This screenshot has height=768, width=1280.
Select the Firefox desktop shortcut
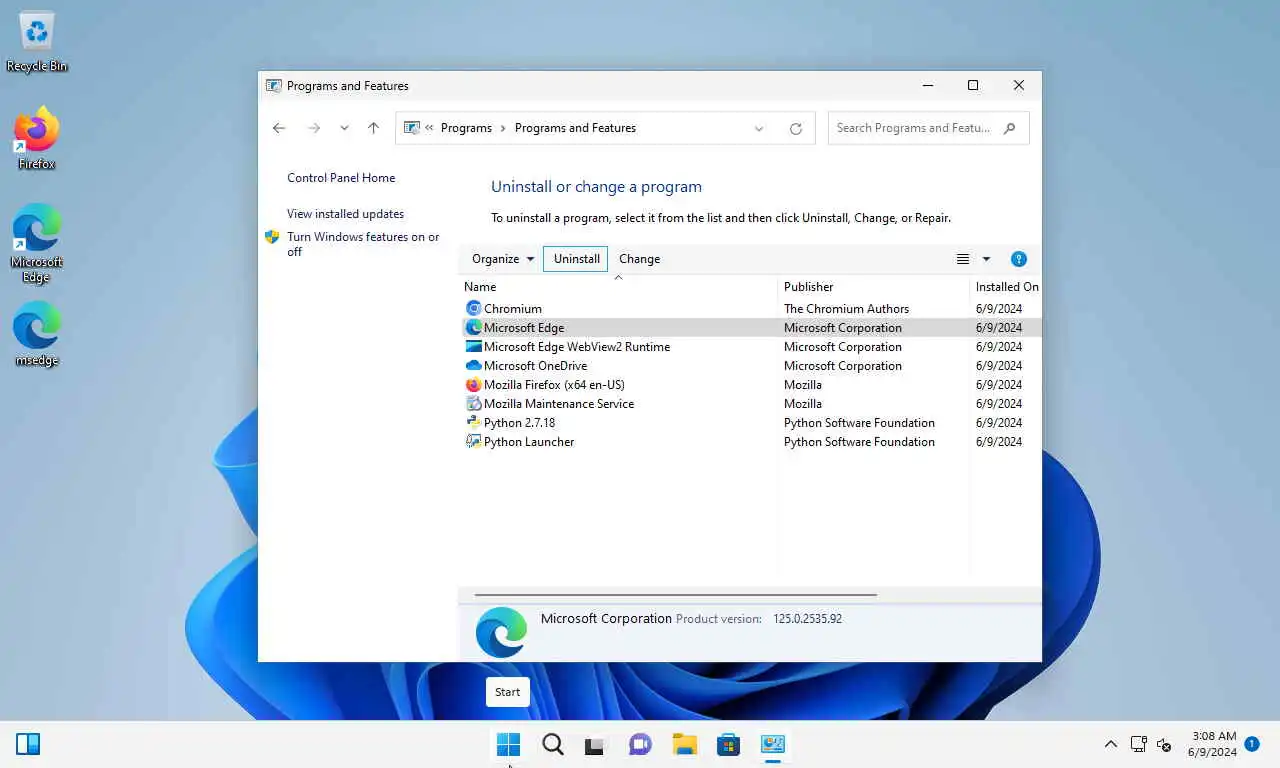(37, 138)
